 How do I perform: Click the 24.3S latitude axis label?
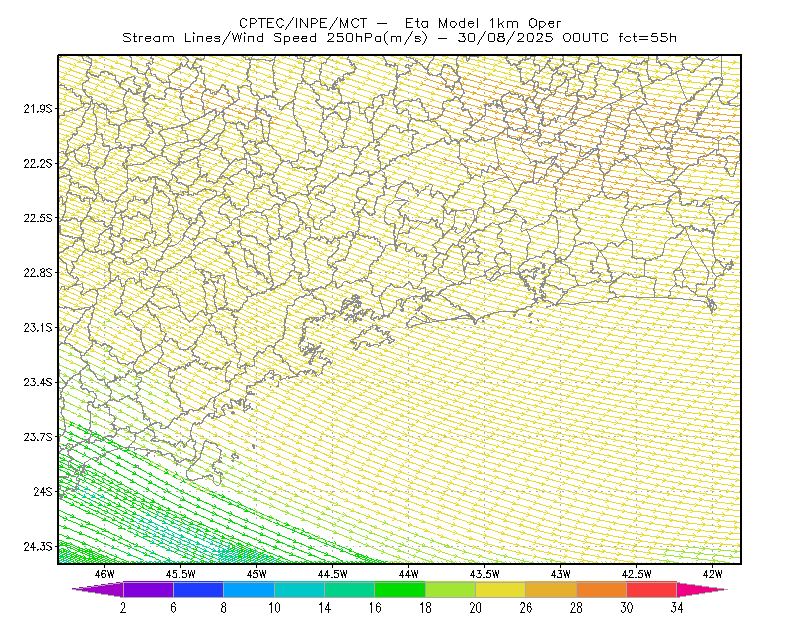(37, 547)
